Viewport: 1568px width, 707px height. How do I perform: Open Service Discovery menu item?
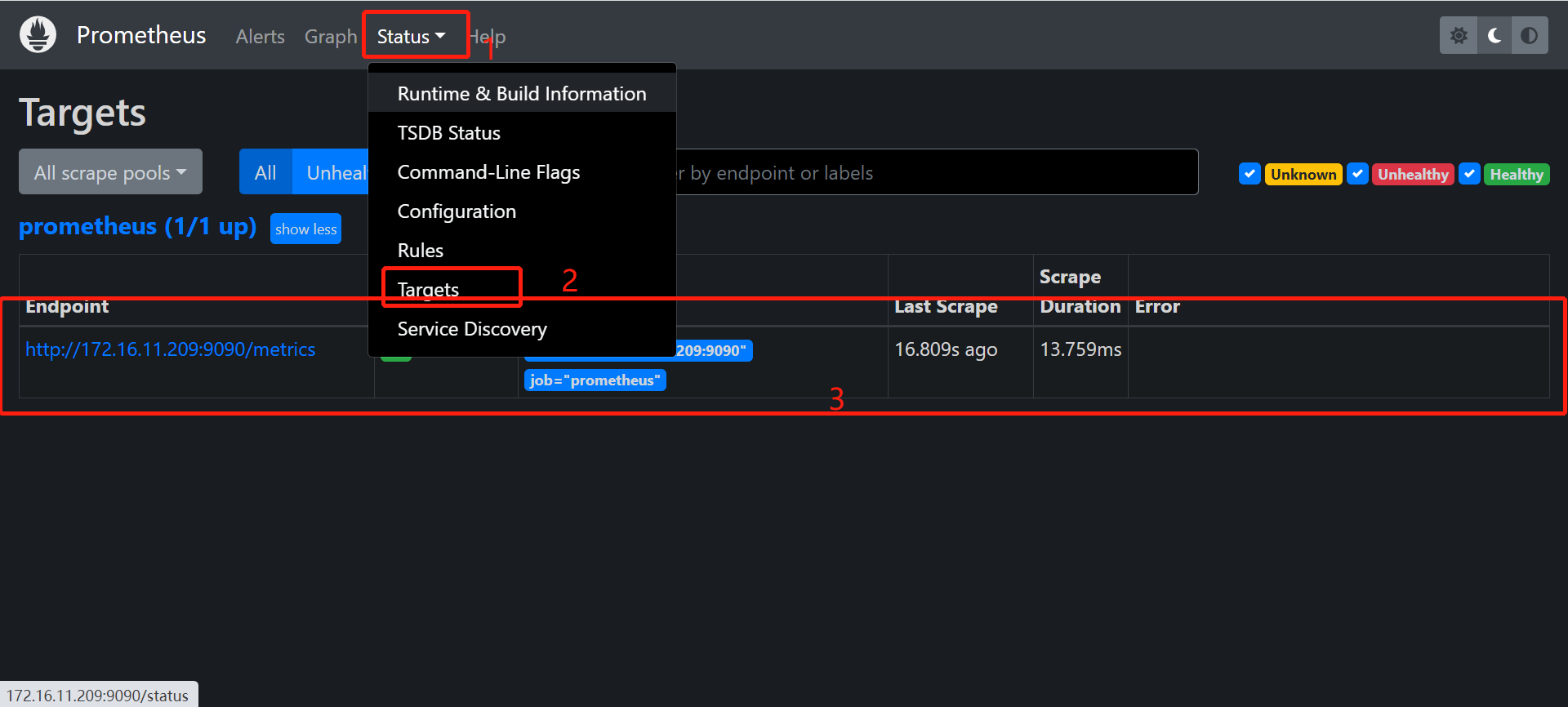(x=472, y=329)
